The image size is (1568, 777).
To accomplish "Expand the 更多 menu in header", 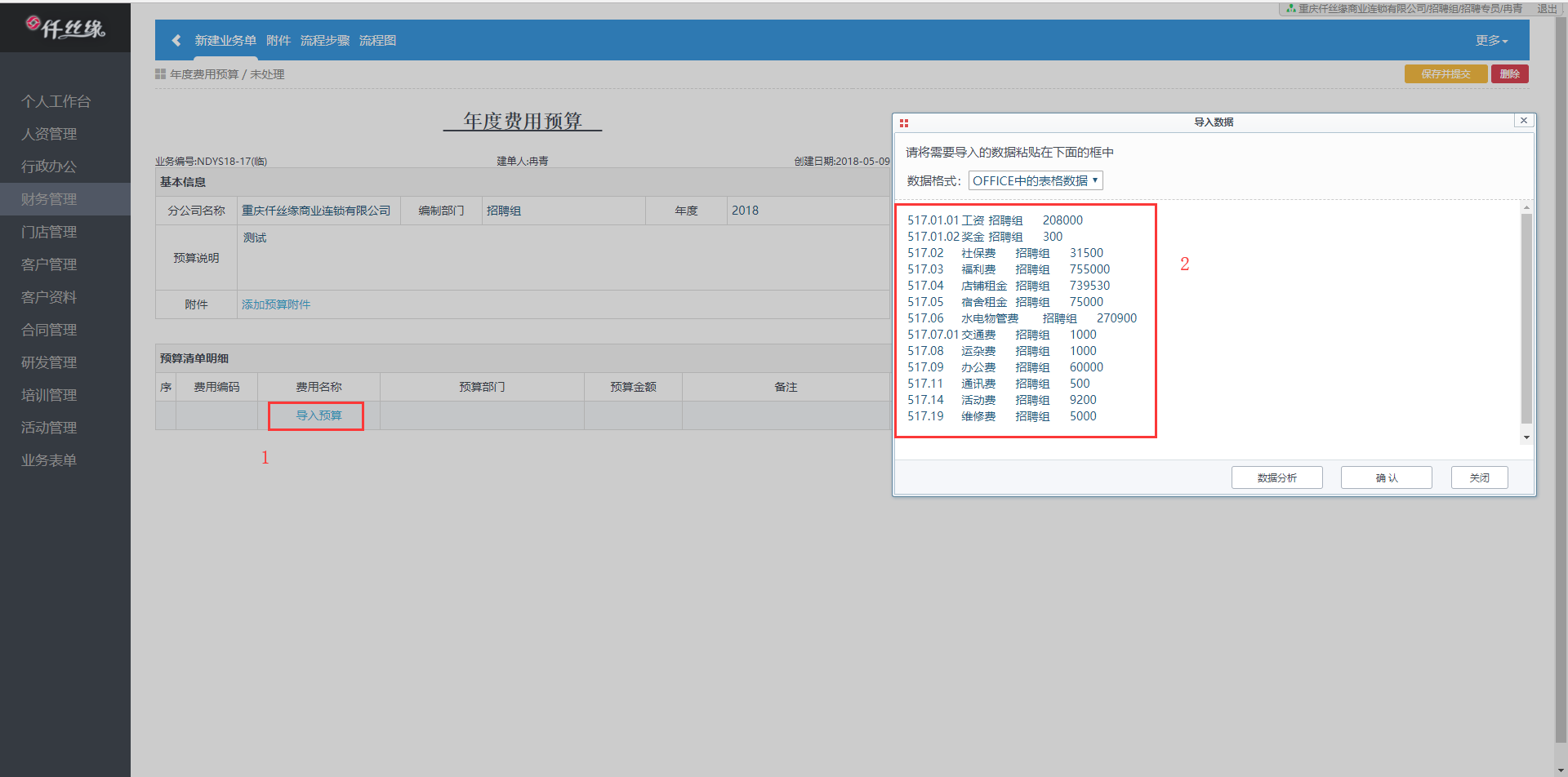I will click(x=1490, y=41).
